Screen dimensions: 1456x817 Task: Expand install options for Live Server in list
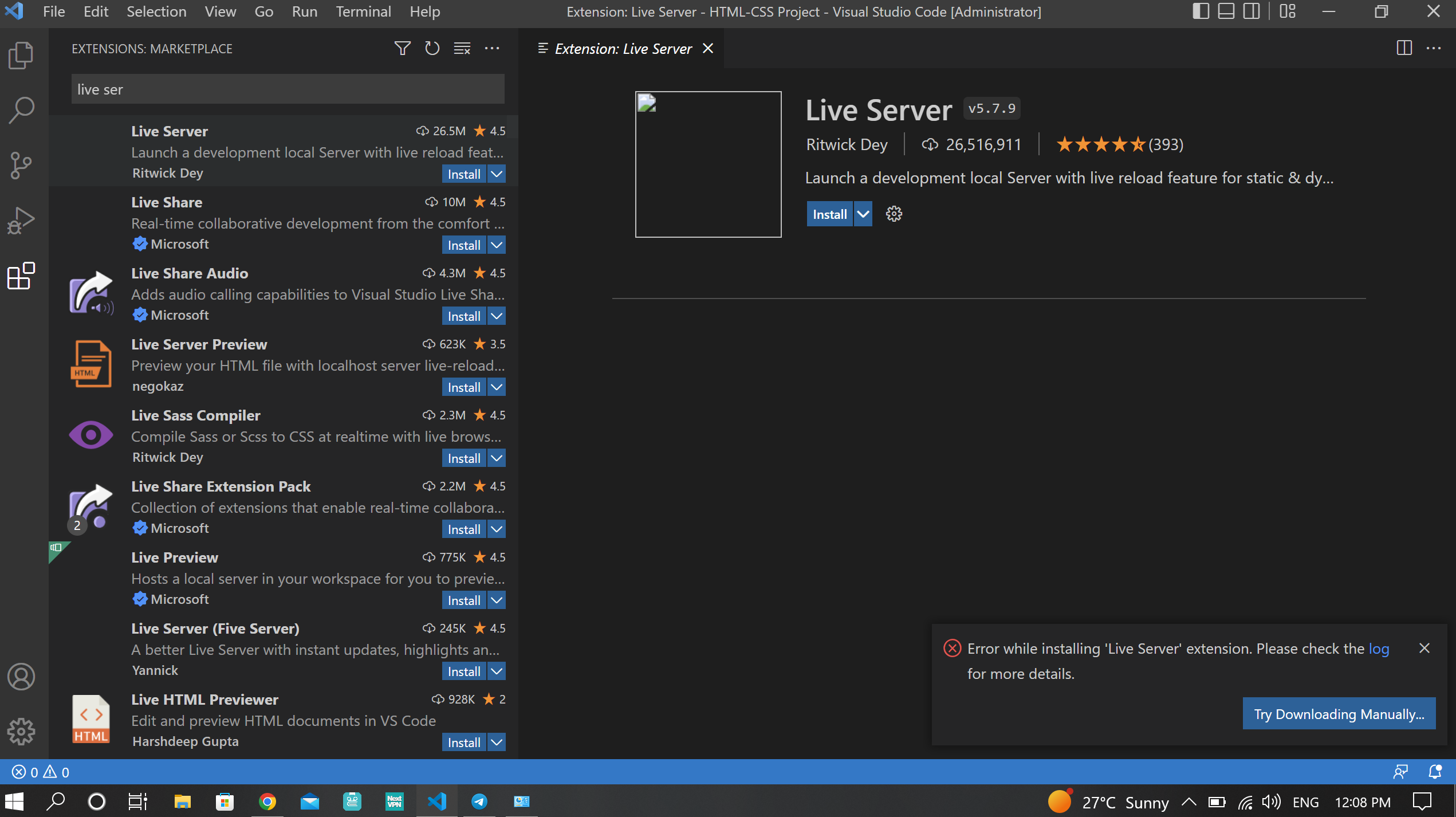497,174
